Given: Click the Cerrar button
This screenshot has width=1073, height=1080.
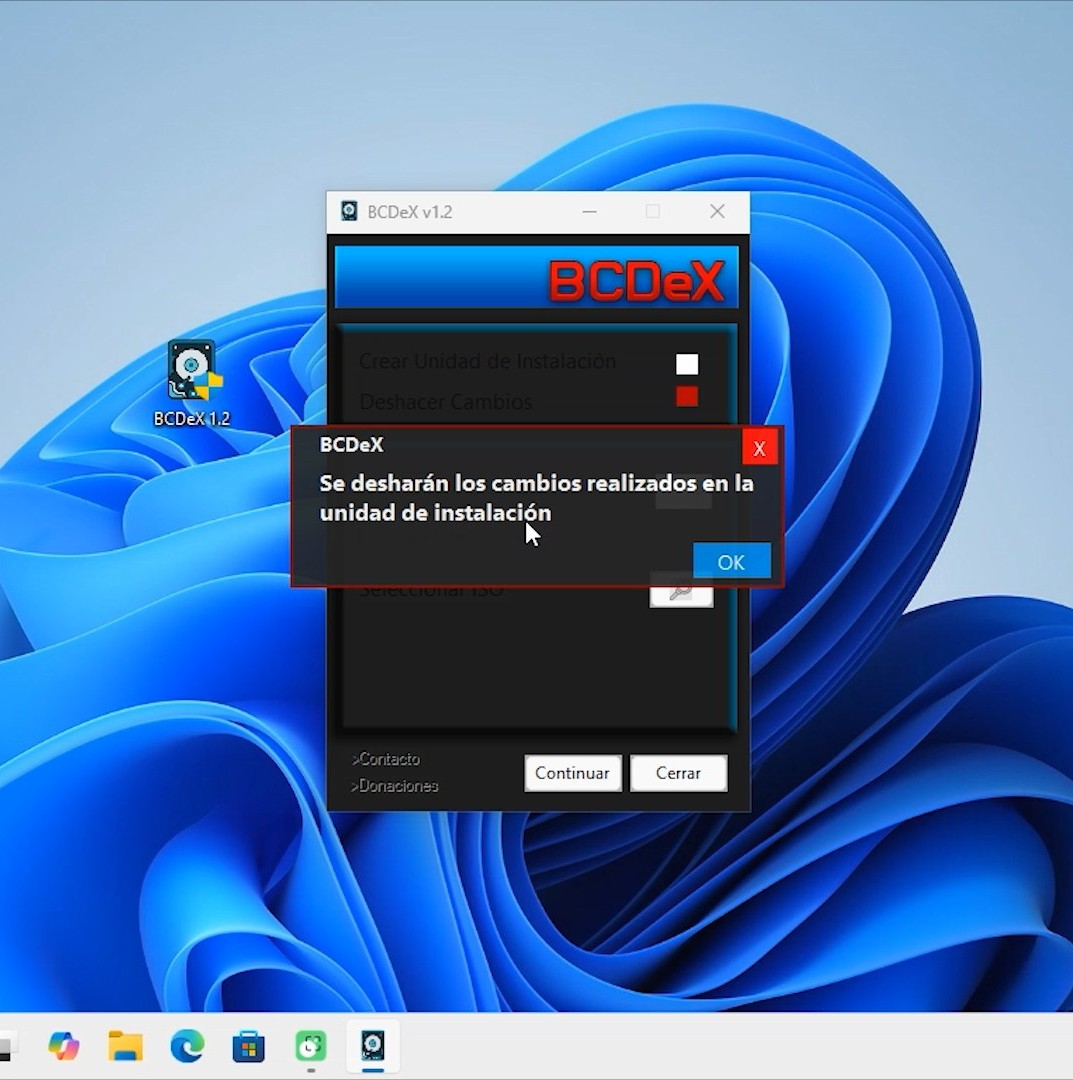Looking at the screenshot, I should [678, 773].
